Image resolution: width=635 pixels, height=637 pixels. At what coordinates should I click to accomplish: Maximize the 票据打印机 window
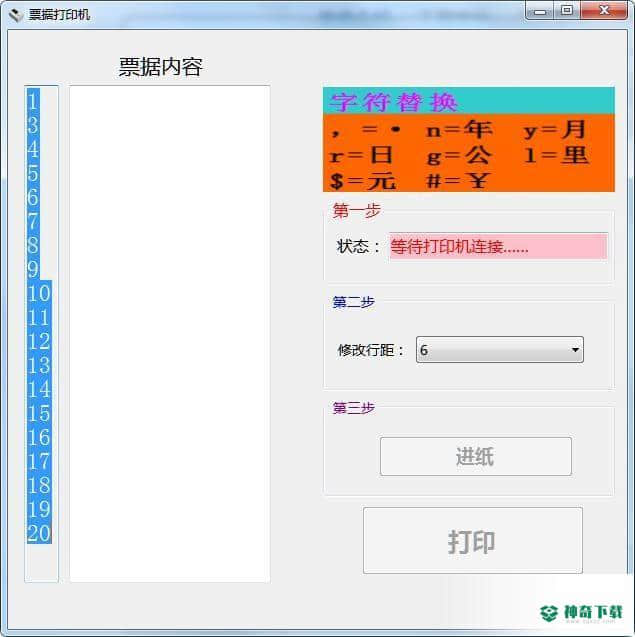point(567,11)
